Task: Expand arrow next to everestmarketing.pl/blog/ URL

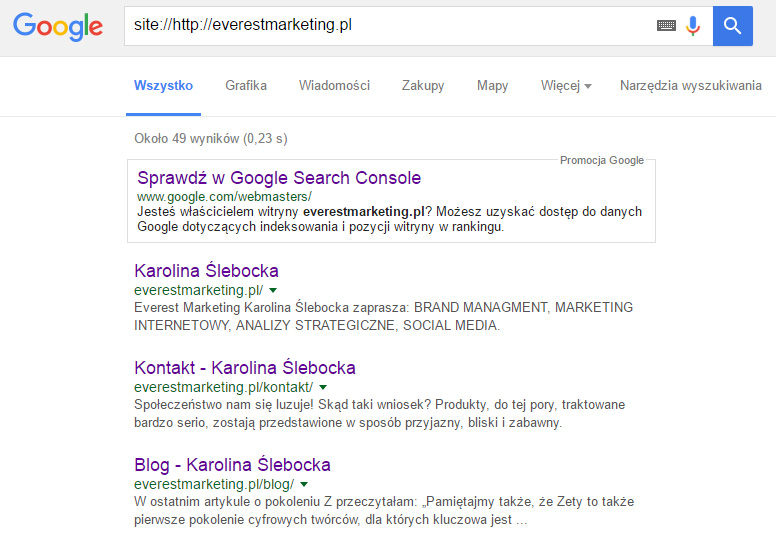Action: (304, 485)
